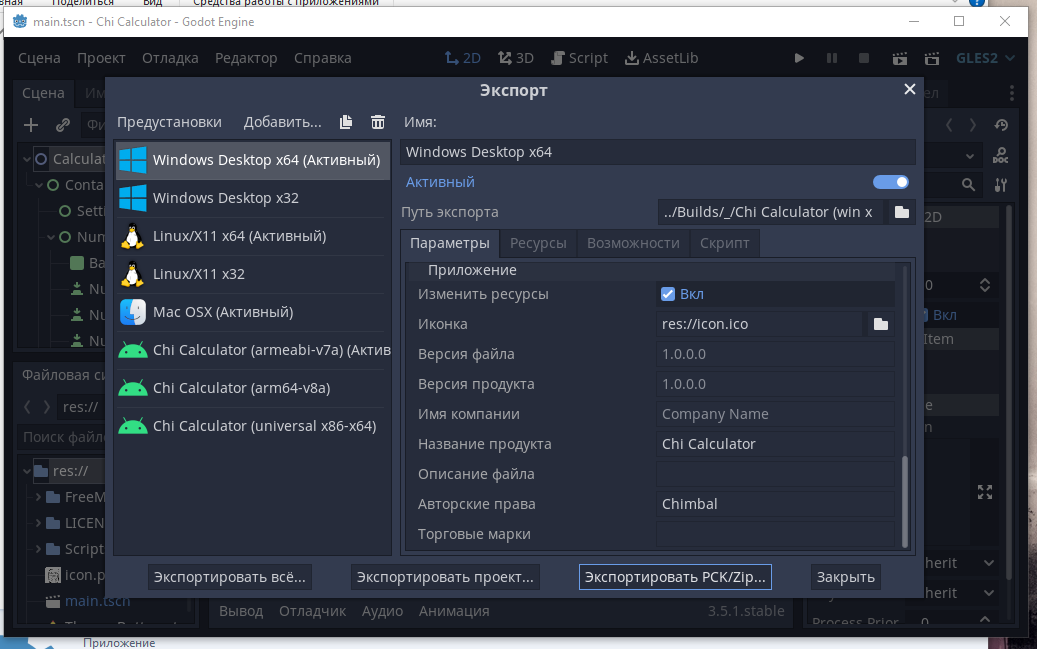Open the AssetLib workspace

pos(661,58)
